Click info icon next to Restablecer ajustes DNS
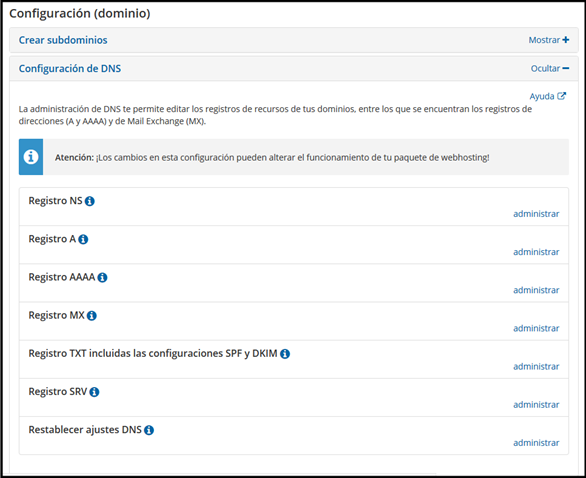Viewport: 586px width, 478px height. 149,430
